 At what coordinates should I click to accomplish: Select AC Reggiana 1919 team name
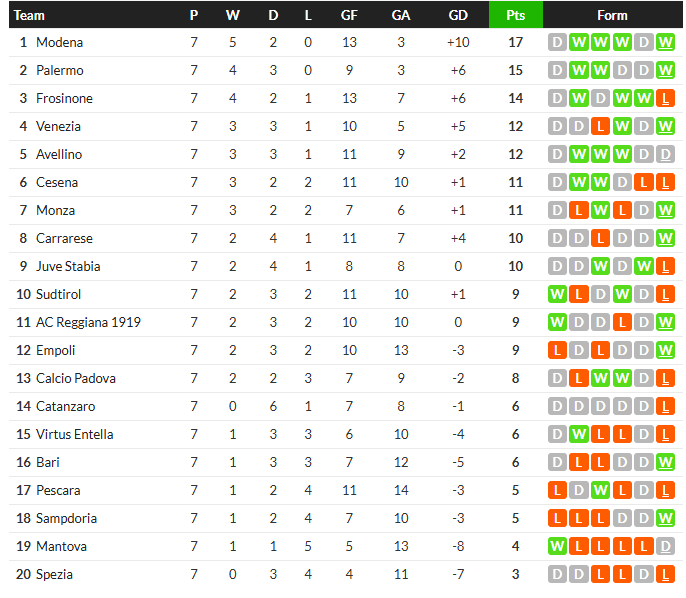(x=88, y=323)
